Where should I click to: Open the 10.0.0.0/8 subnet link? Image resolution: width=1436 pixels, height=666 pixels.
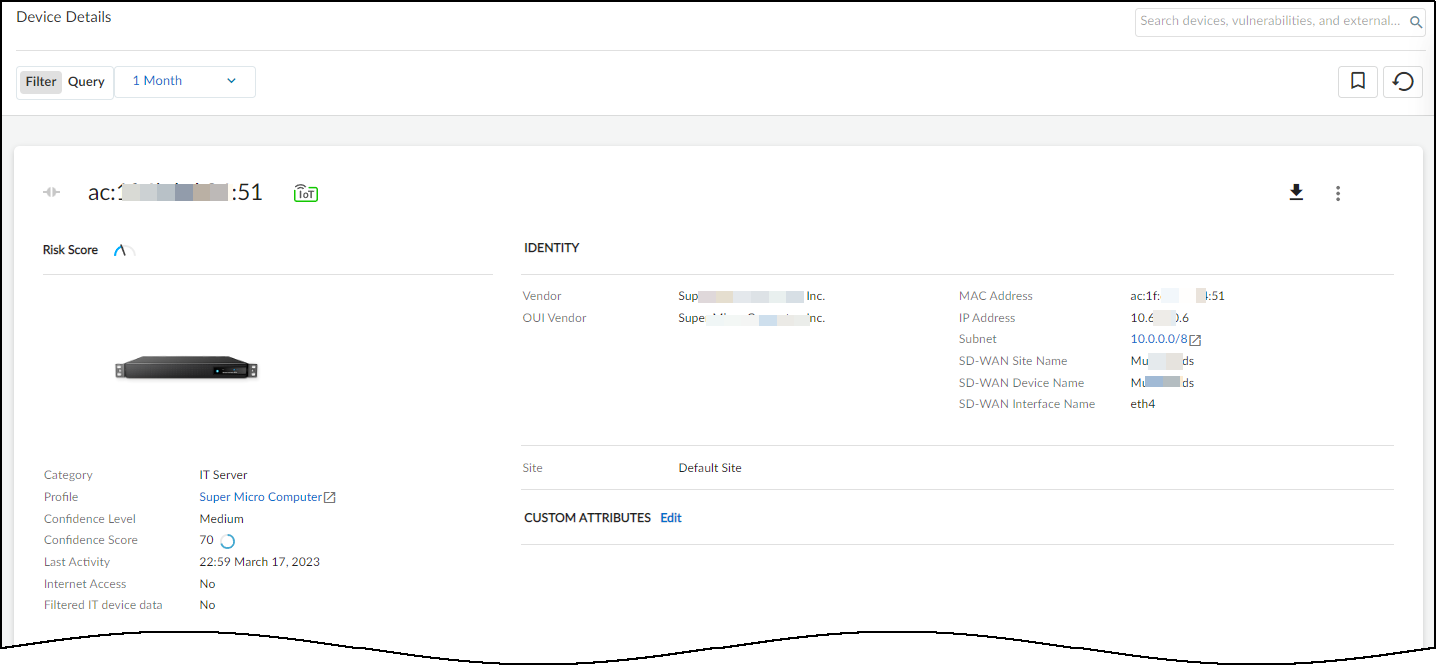tap(1159, 339)
